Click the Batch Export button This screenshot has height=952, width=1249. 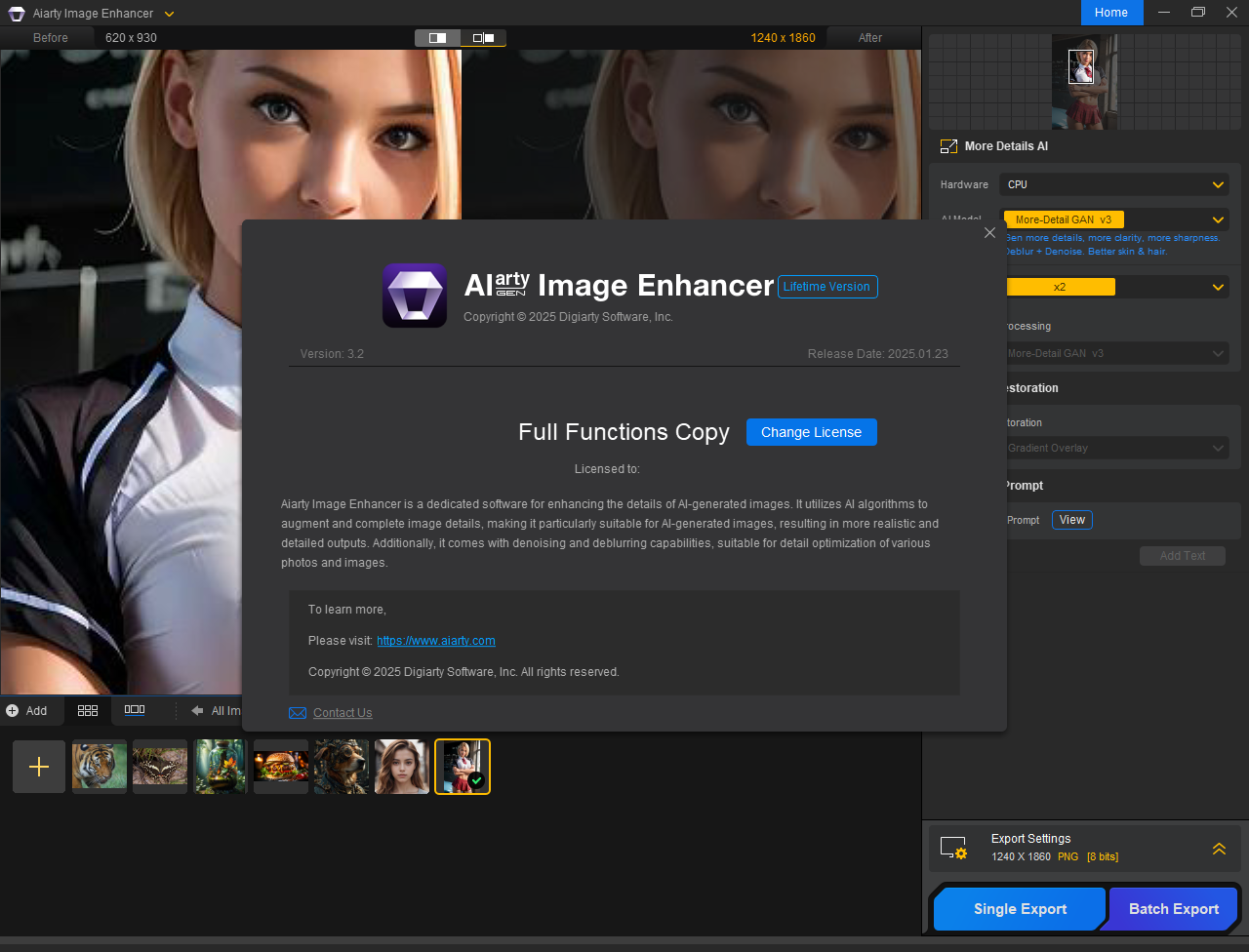tap(1174, 909)
